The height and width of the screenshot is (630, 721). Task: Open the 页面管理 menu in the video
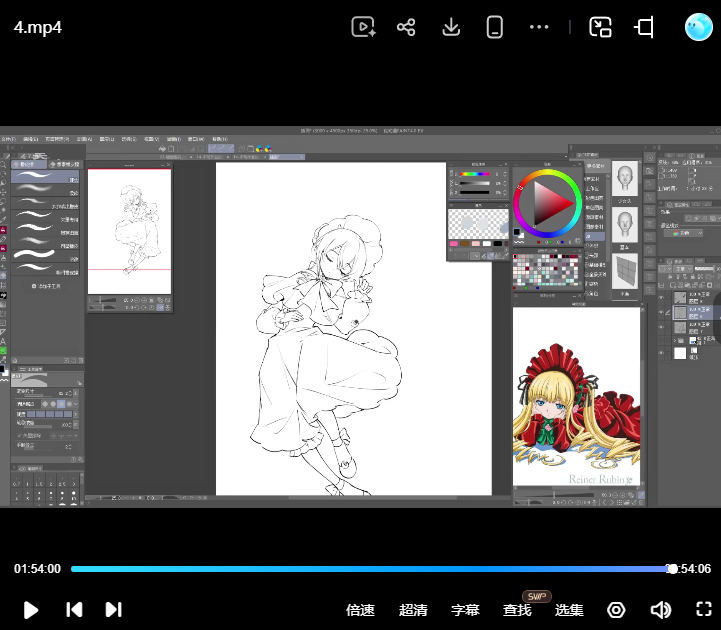click(57, 139)
